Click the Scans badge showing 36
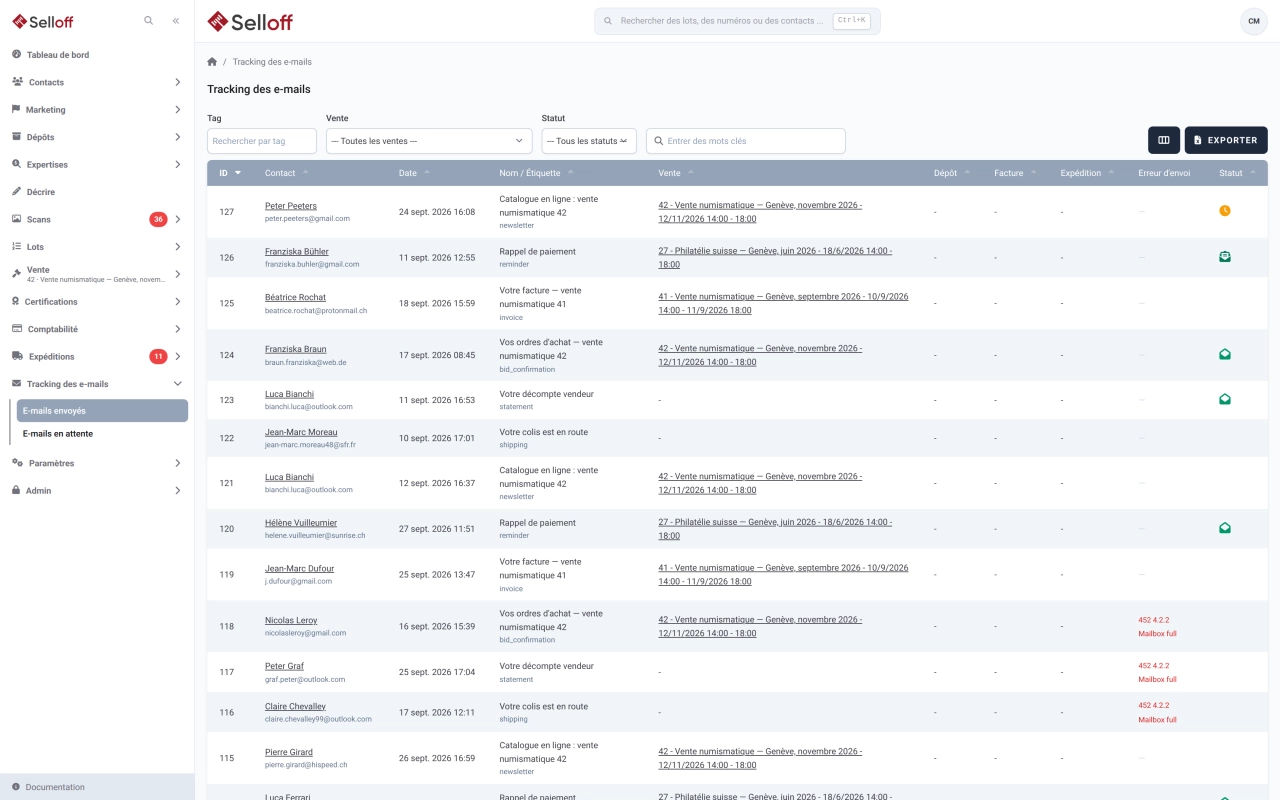This screenshot has height=800, width=1280. (x=158, y=219)
